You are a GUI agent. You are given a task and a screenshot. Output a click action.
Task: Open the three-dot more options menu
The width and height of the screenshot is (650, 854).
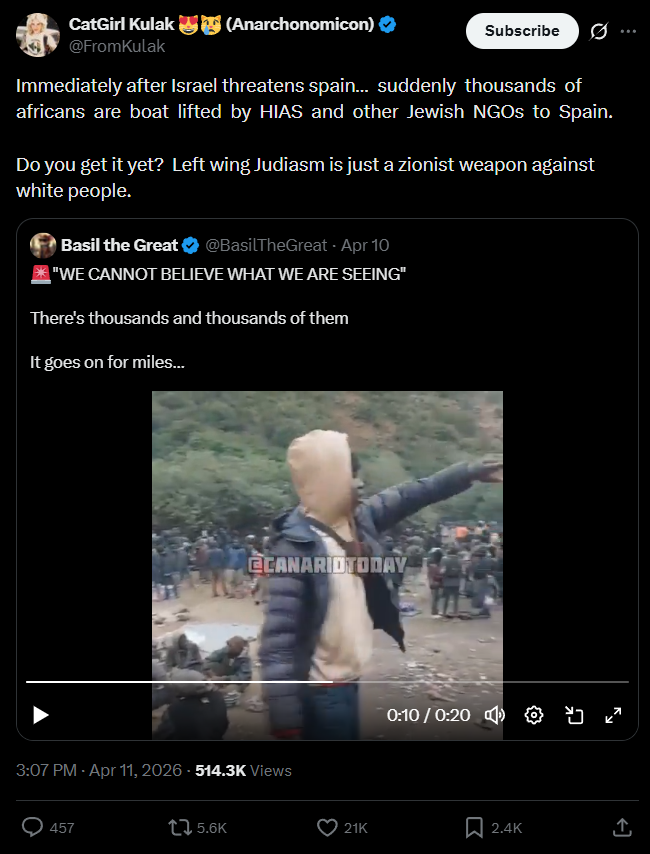click(x=628, y=31)
